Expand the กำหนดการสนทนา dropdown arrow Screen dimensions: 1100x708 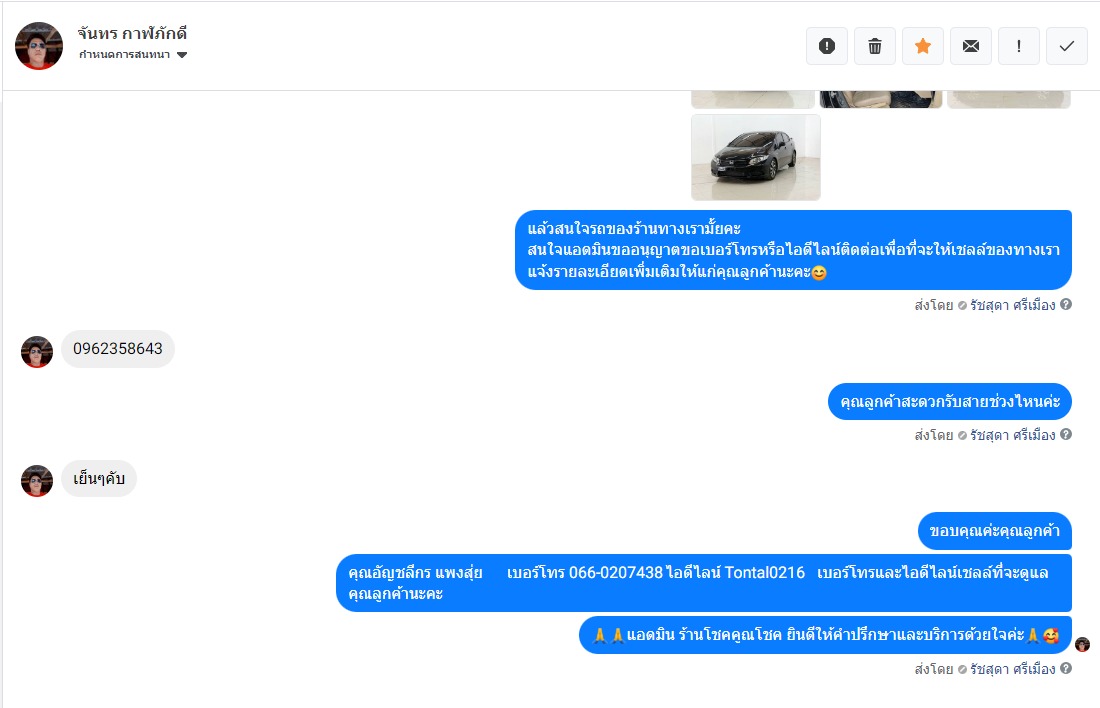[x=182, y=55]
